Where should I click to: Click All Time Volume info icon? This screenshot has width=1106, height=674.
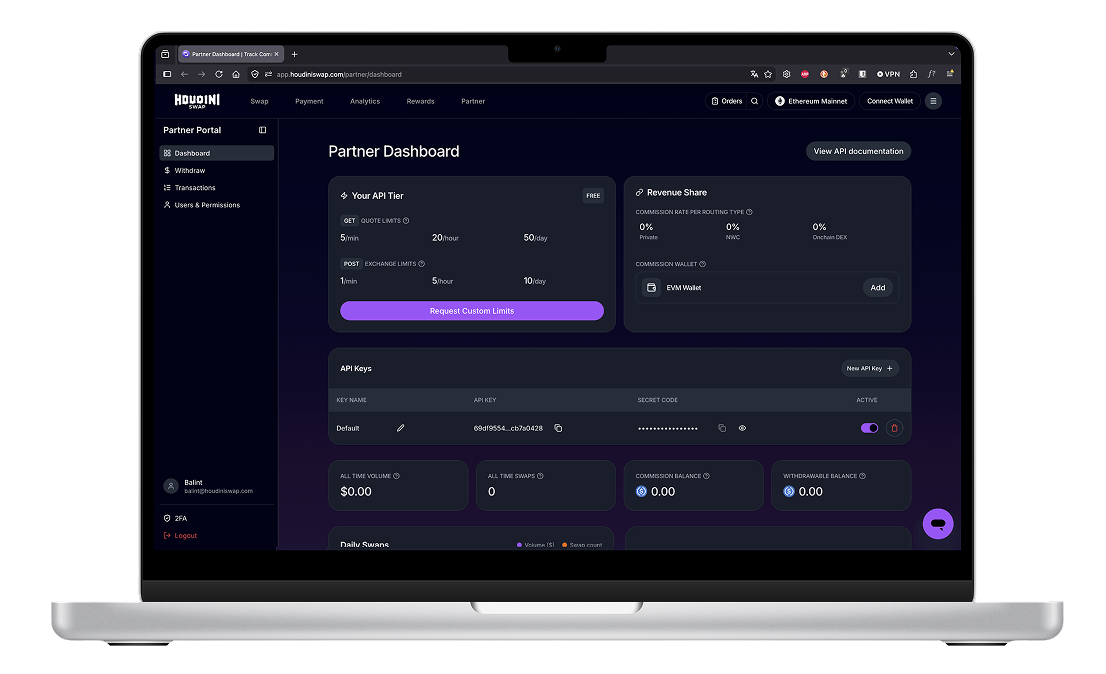coord(396,476)
